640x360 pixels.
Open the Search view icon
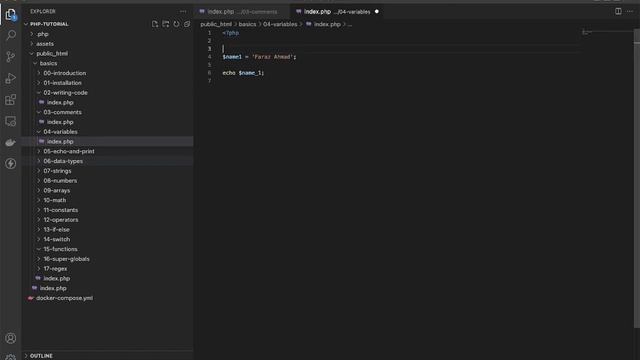coord(11,35)
